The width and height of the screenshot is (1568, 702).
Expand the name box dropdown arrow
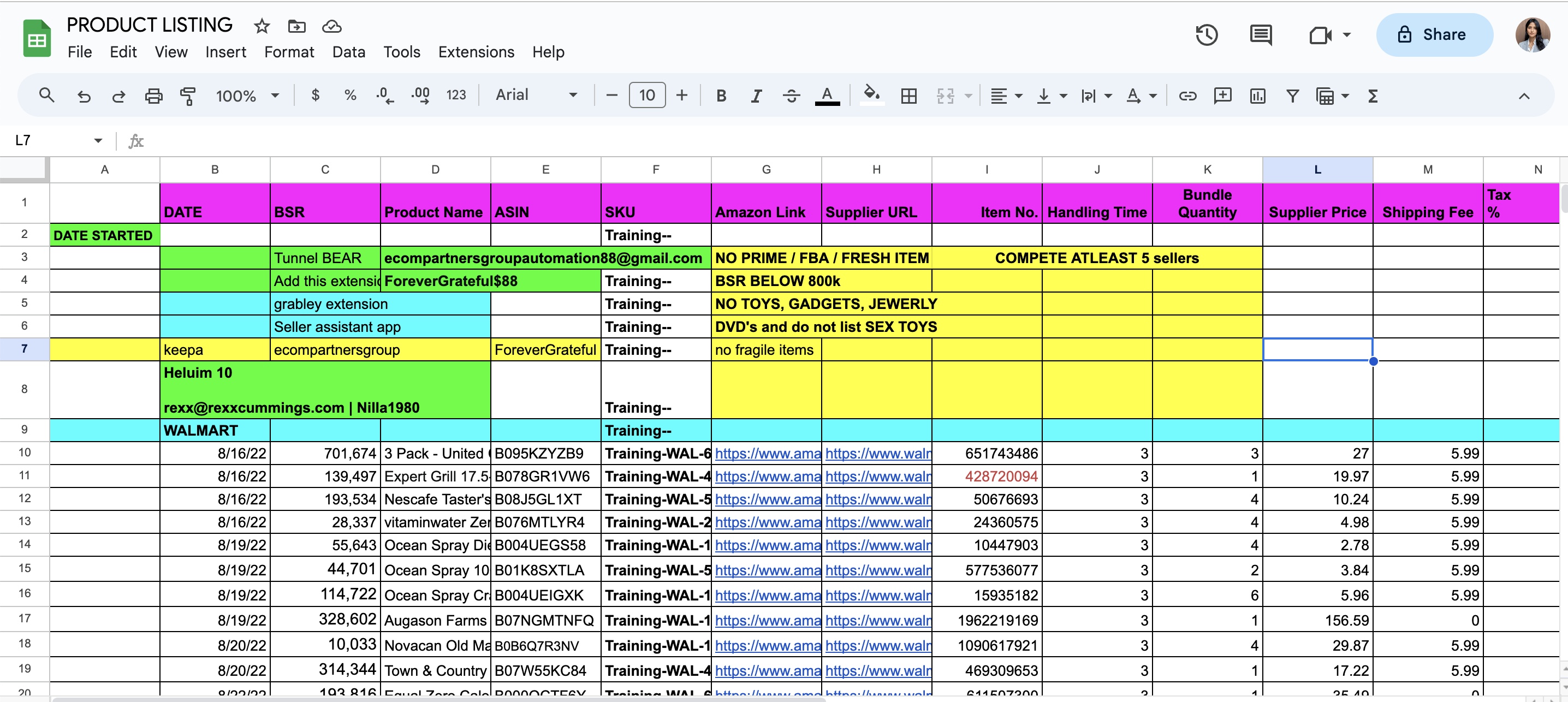tap(98, 141)
